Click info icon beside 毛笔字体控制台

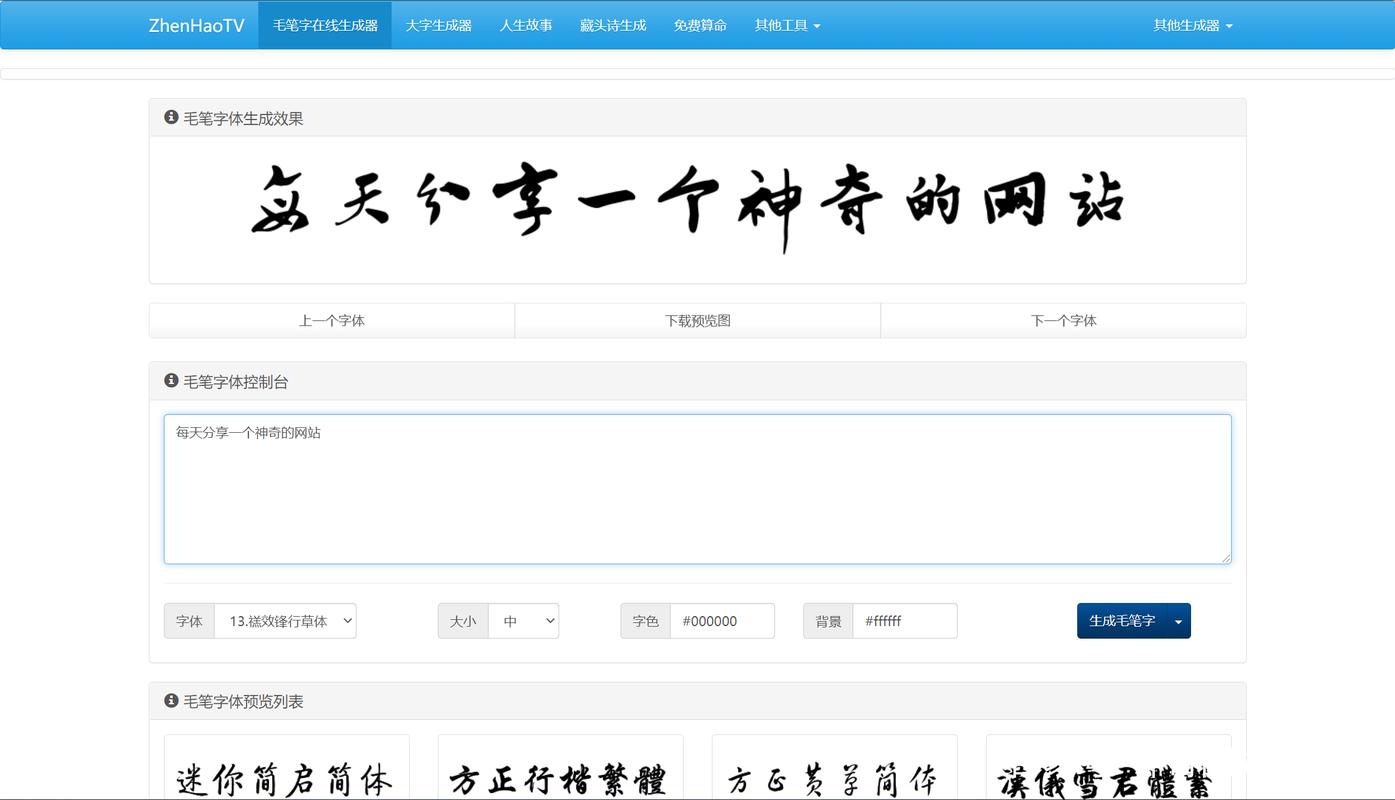[171, 381]
